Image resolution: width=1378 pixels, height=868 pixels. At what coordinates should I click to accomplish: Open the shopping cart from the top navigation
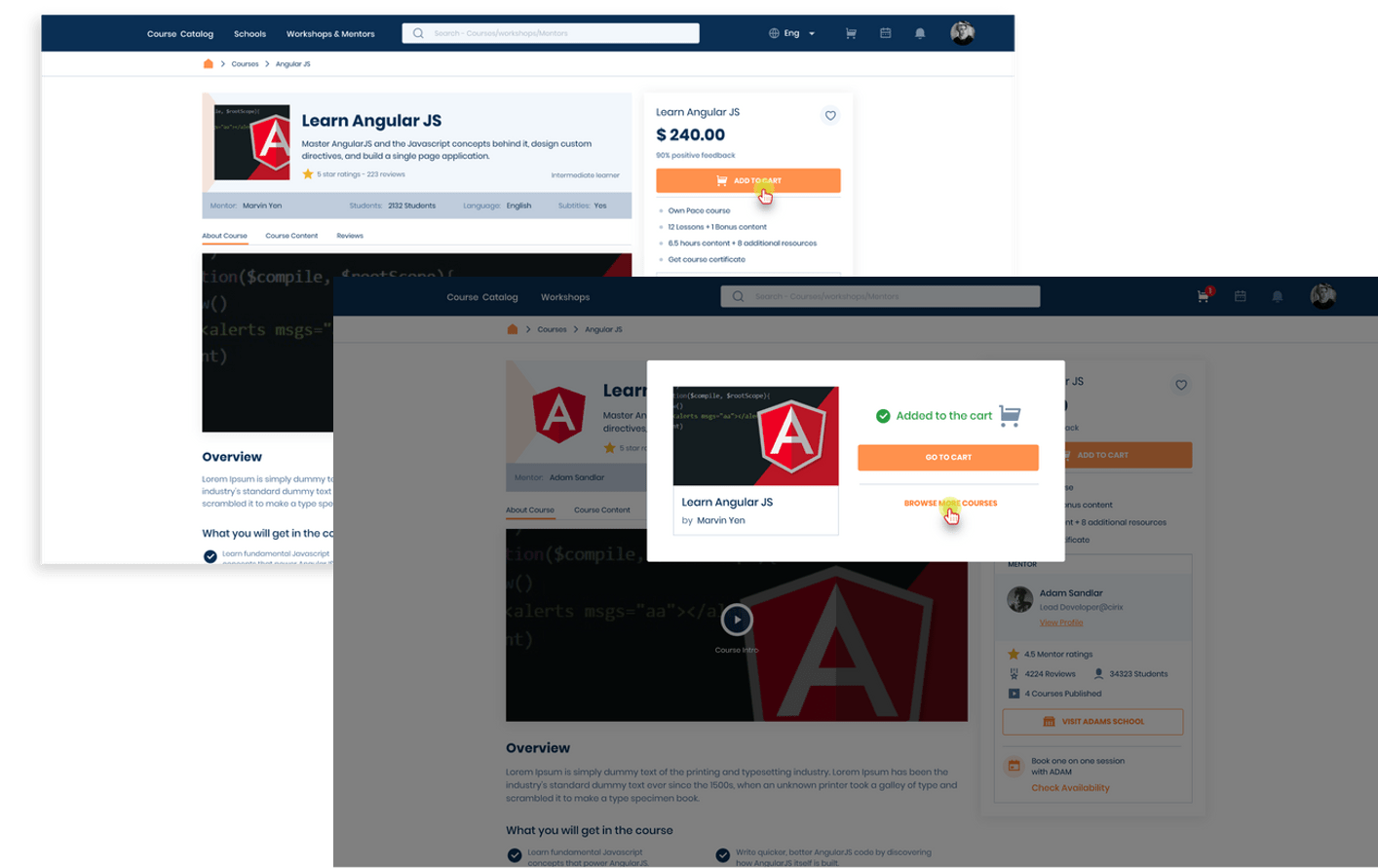[850, 32]
